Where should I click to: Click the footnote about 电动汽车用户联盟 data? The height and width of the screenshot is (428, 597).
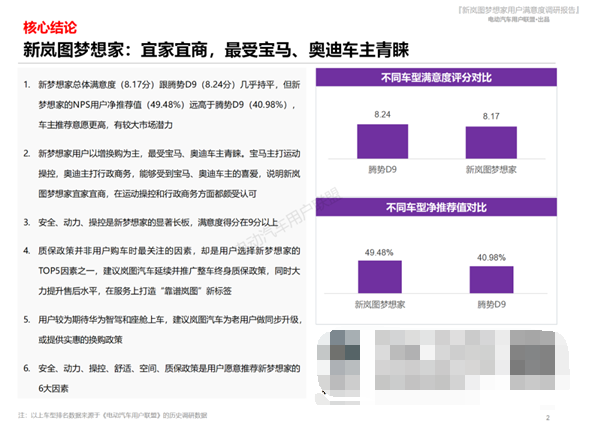tap(113, 415)
